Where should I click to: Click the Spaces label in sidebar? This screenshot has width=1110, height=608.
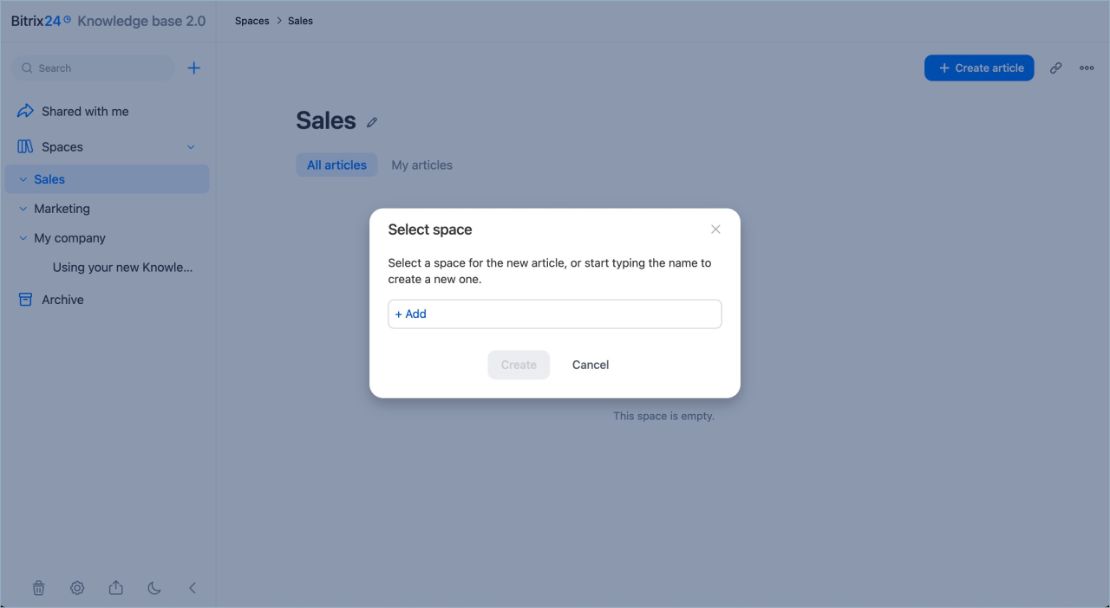(62, 147)
